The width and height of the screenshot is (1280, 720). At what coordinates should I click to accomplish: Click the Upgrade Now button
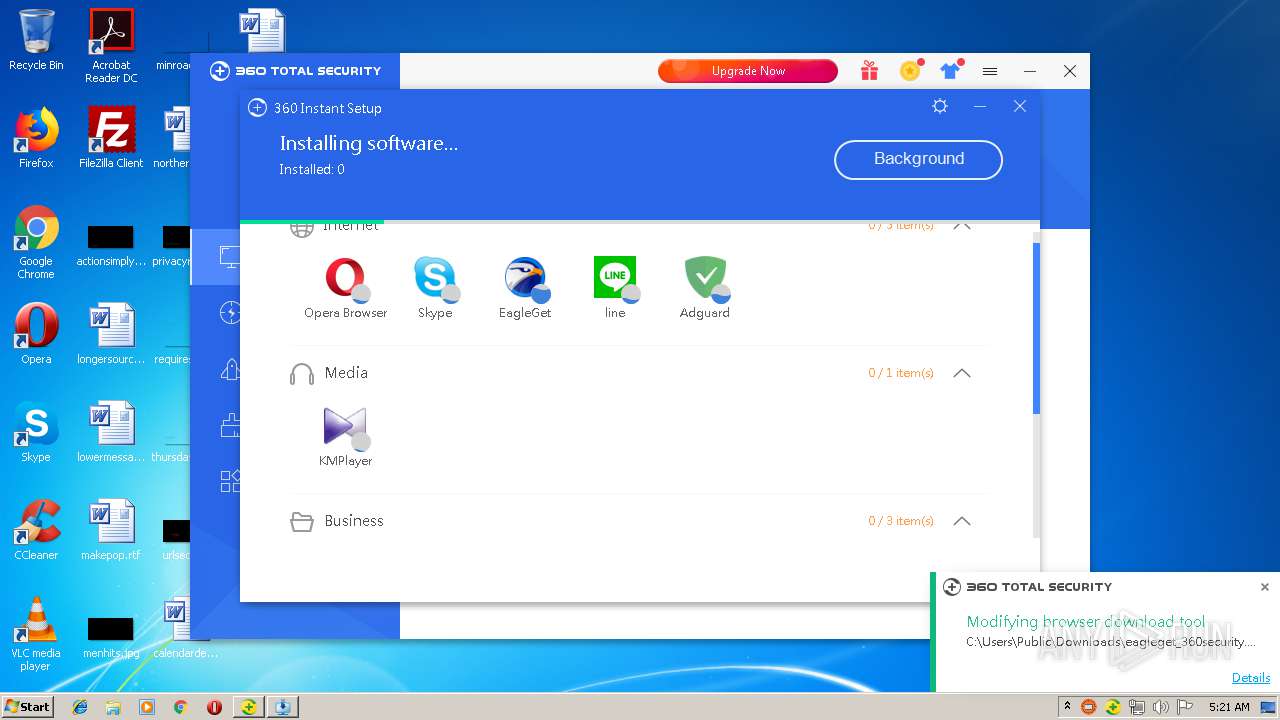[748, 71]
